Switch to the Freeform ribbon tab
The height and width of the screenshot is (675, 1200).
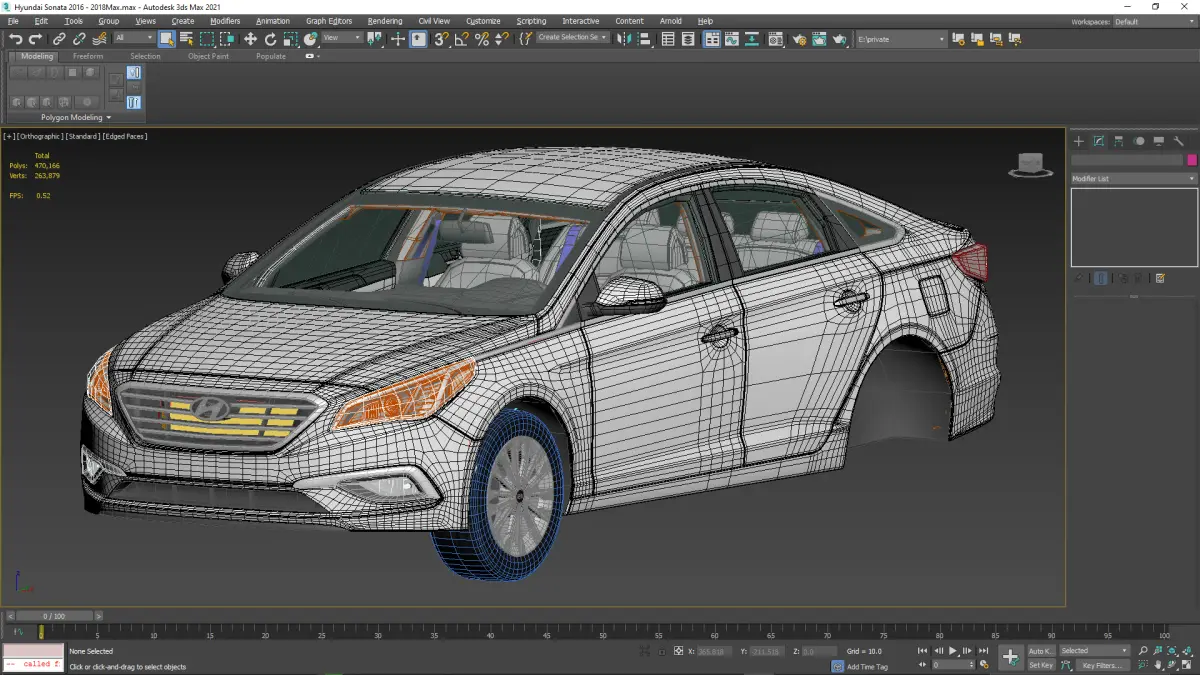pyautogui.click(x=88, y=56)
